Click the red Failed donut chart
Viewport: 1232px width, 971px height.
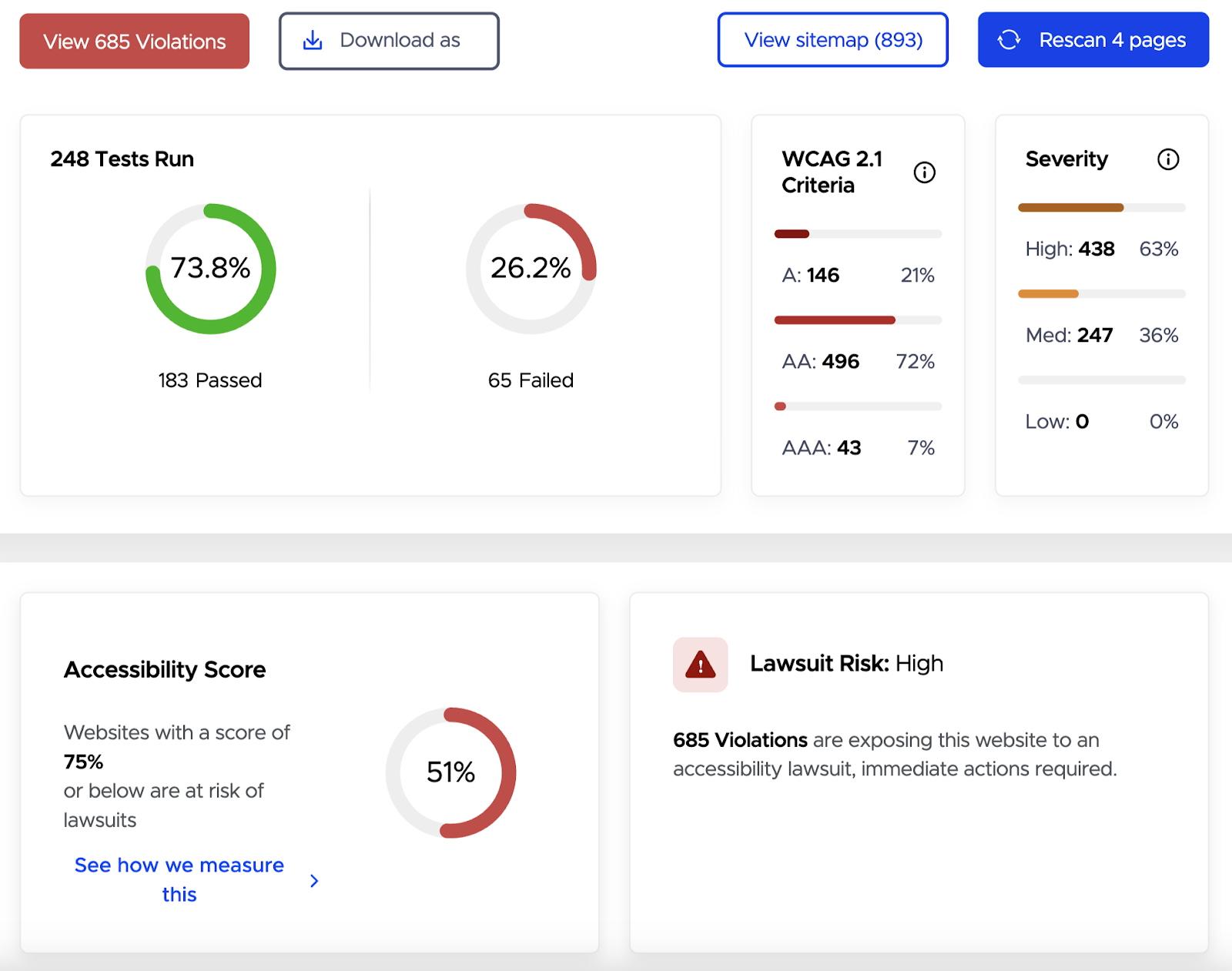[531, 269]
